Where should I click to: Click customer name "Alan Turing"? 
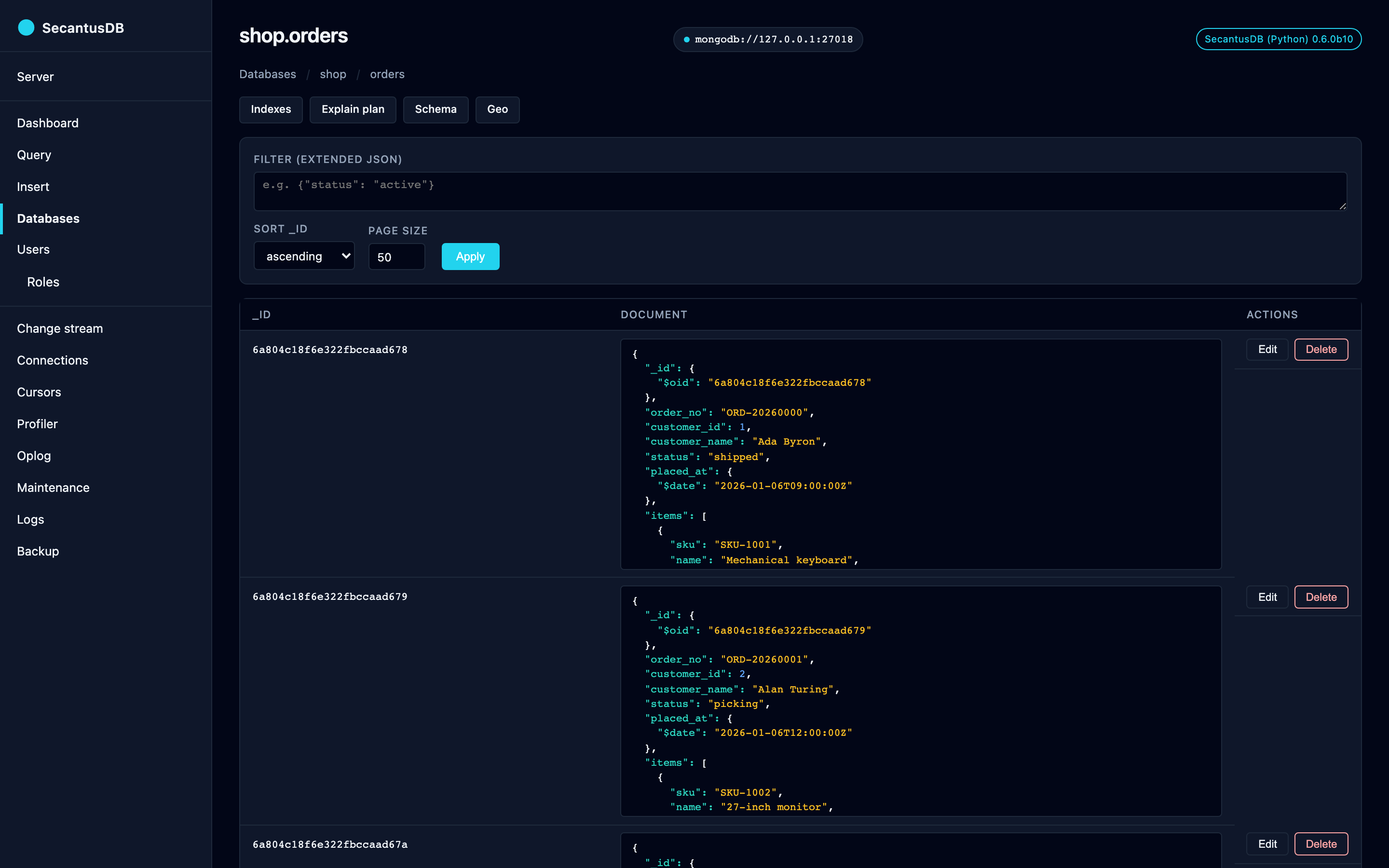pyautogui.click(x=793, y=690)
